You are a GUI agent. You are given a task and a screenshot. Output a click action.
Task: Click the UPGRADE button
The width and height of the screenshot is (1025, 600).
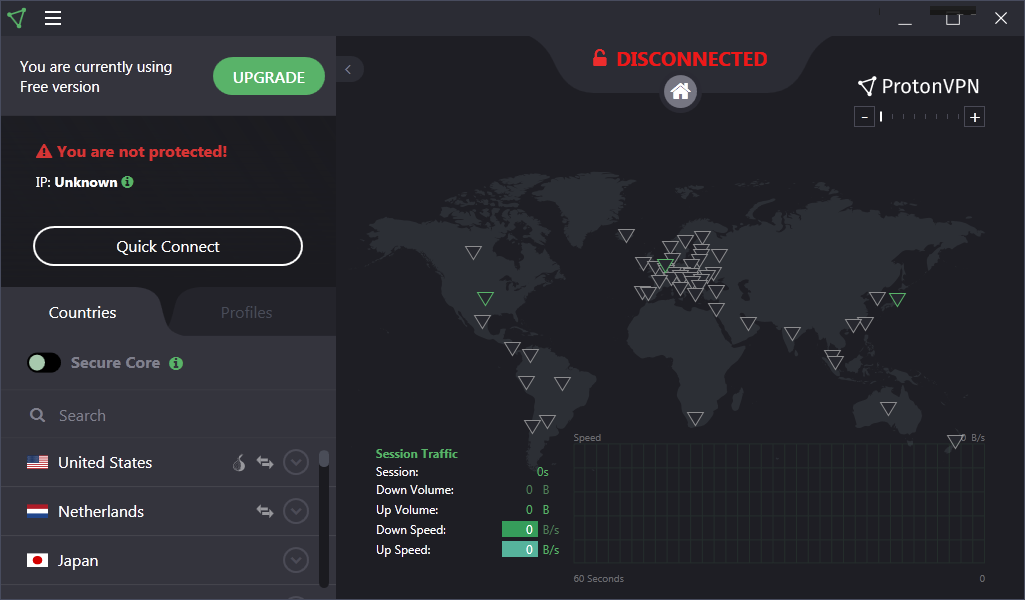click(x=269, y=76)
